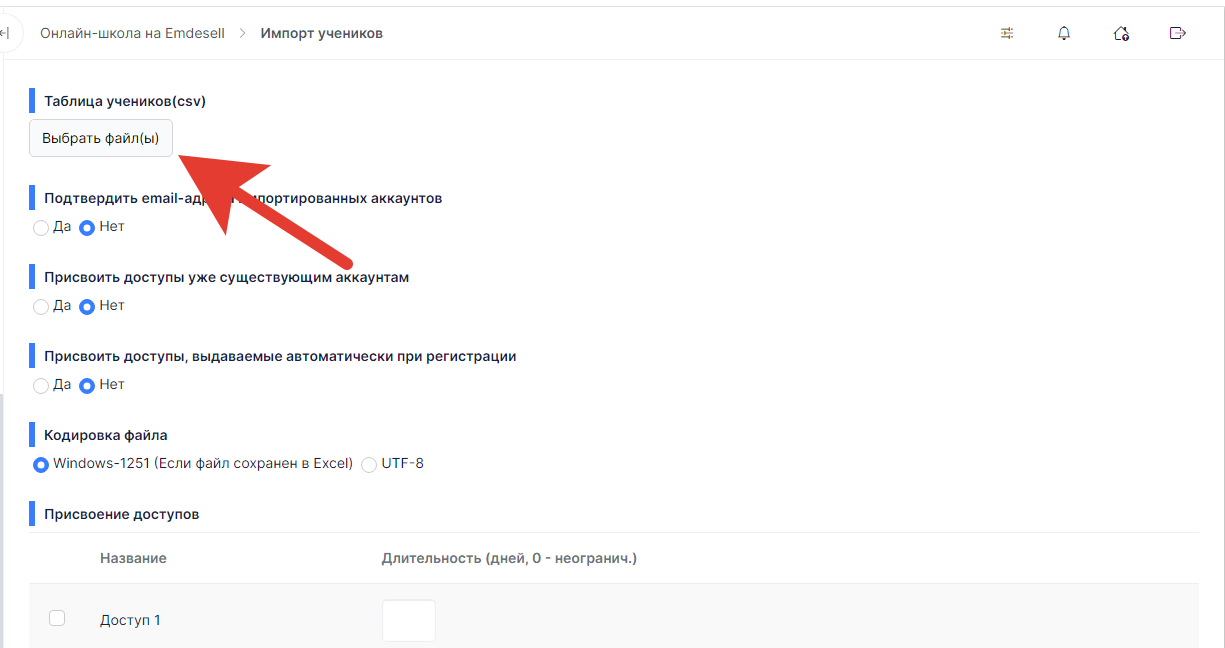Click the Название column header
1225x648 pixels.
(x=133, y=558)
